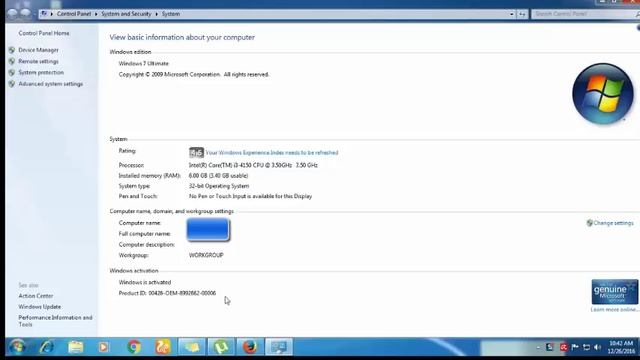This screenshot has width=640, height=360.
Task: Open Windows Update link
Action: [x=40, y=307]
